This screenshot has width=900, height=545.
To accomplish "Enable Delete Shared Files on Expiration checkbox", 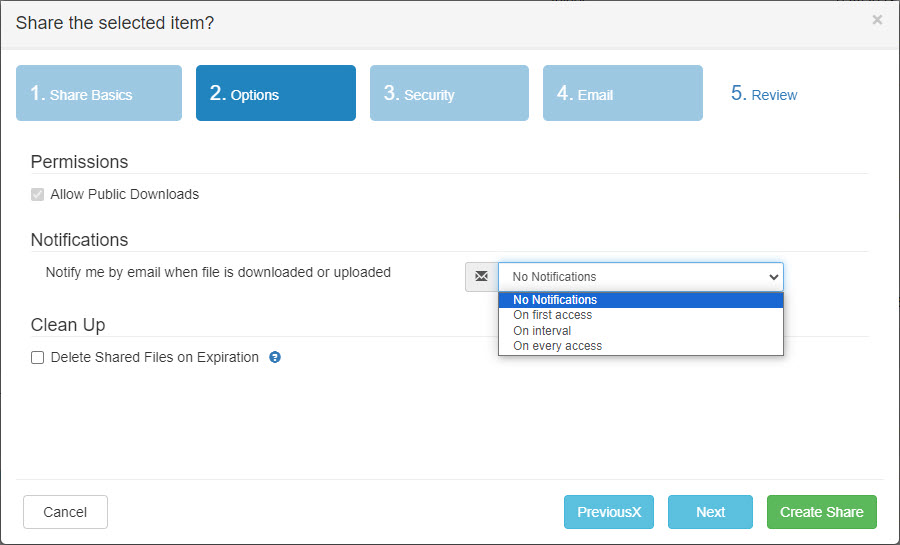I will [37, 357].
